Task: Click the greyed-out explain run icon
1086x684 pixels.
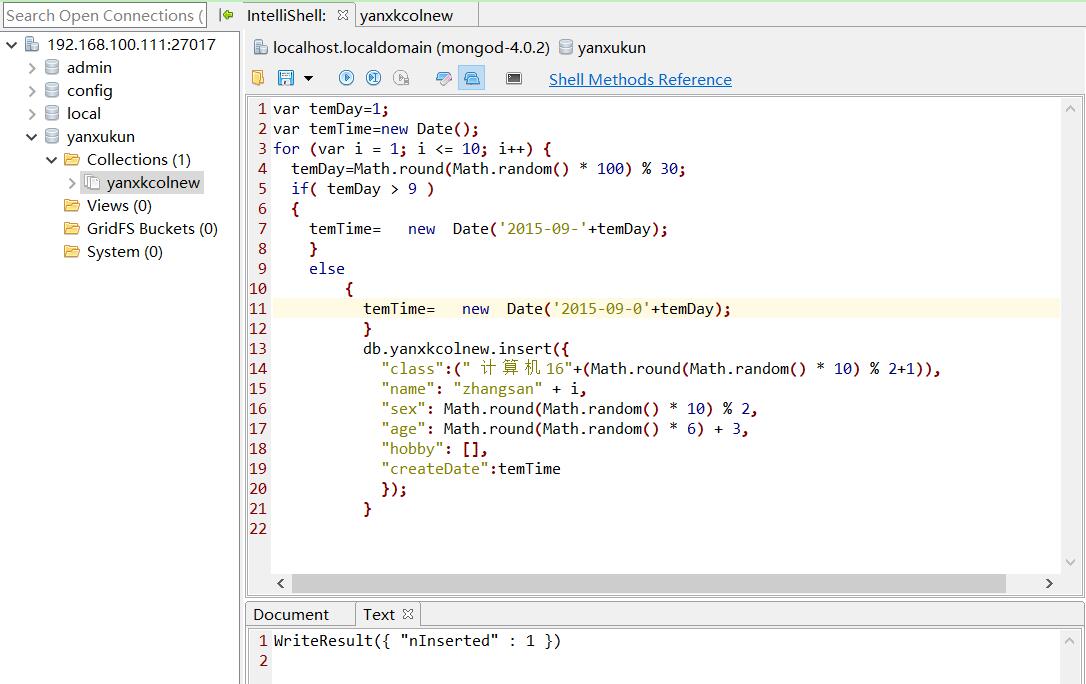Action: pyautogui.click(x=401, y=78)
